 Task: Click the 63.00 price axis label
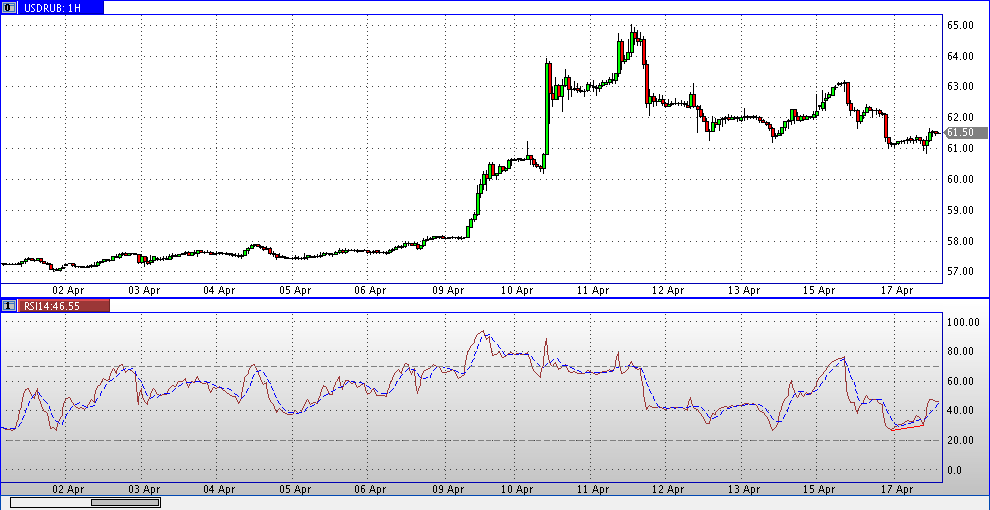(959, 86)
